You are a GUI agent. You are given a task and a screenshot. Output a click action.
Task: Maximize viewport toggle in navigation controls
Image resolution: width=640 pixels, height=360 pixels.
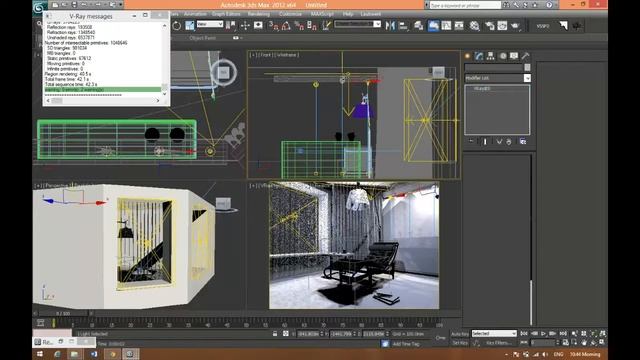602,342
